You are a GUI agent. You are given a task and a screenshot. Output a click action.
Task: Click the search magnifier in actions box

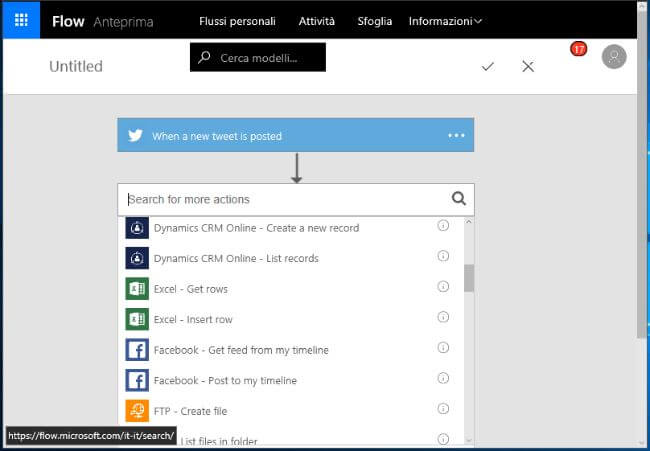(459, 198)
